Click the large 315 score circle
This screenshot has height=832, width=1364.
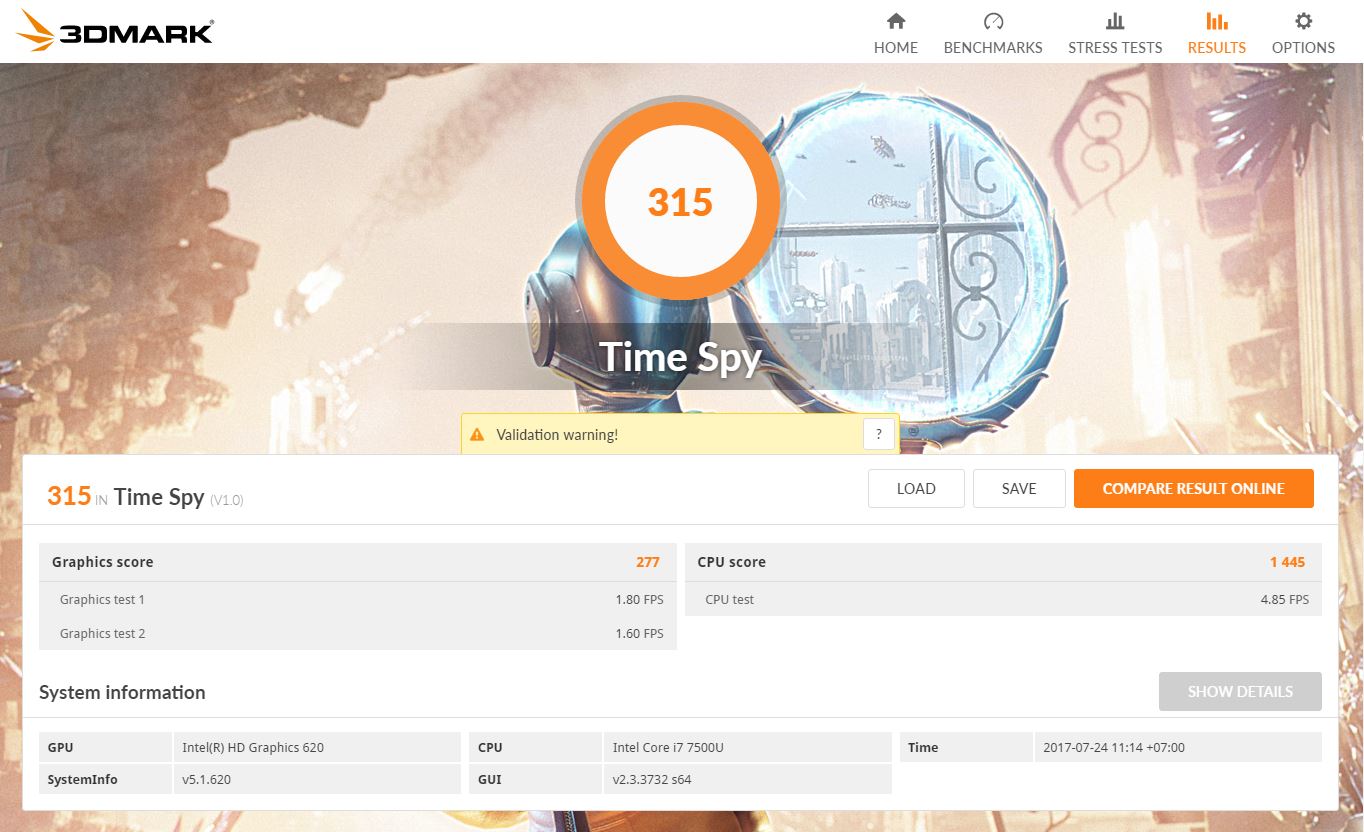(x=680, y=201)
